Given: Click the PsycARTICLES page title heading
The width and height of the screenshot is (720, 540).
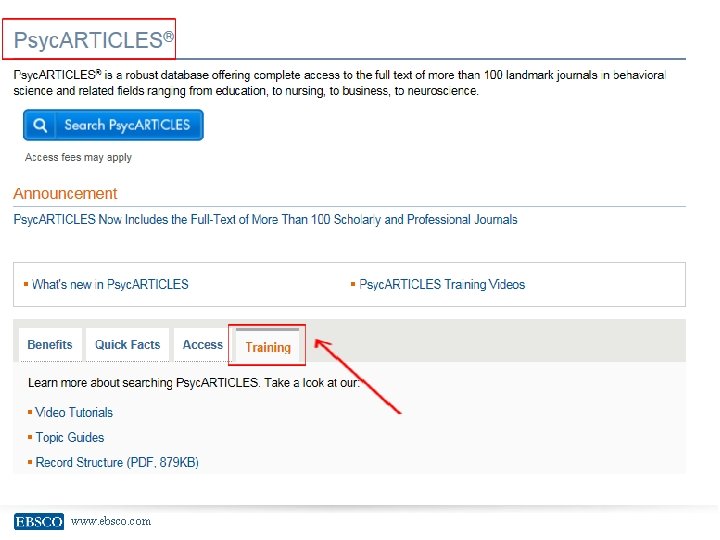Looking at the screenshot, I should tap(94, 40).
